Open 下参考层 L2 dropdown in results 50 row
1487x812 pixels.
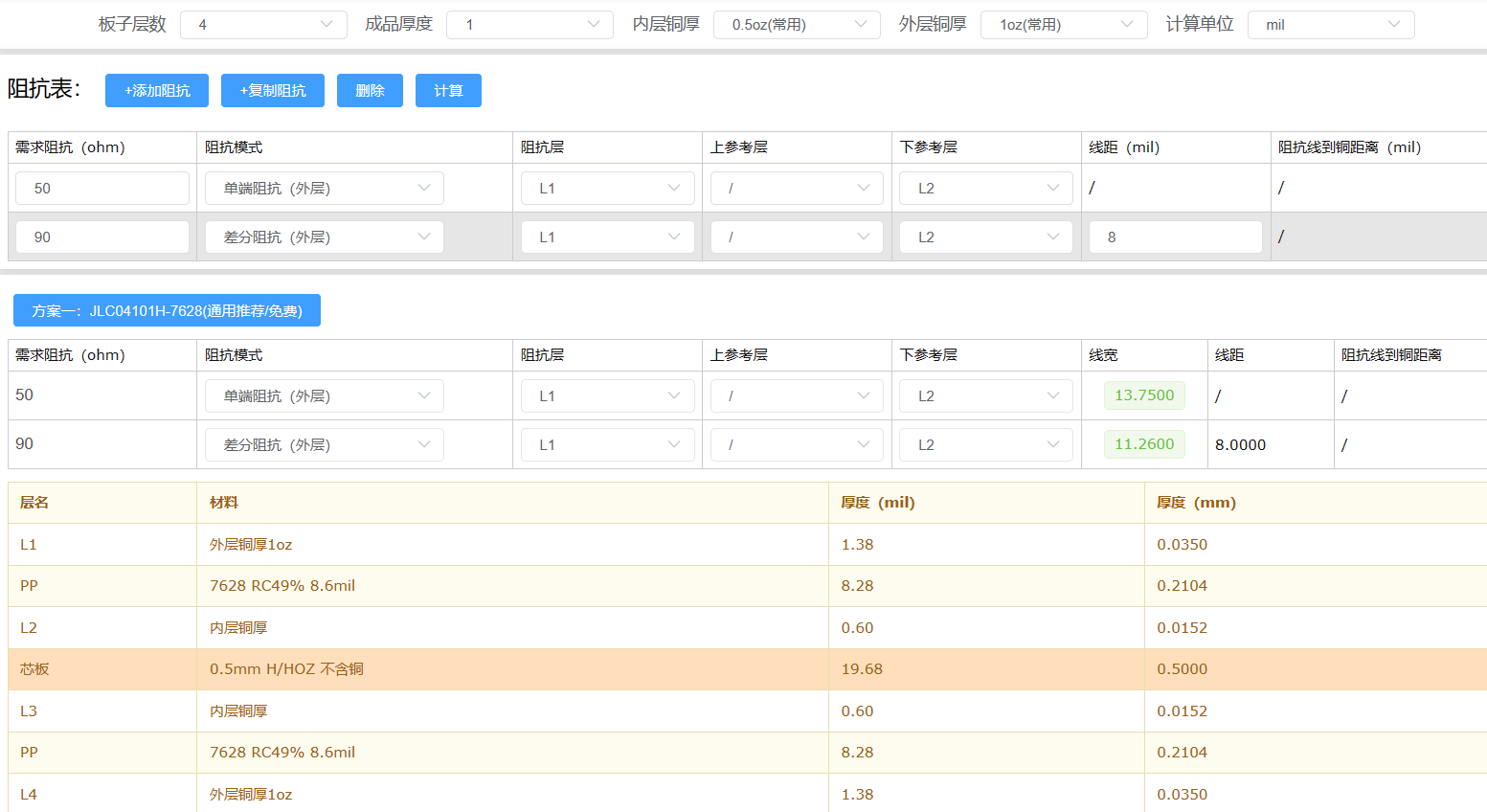pos(987,395)
